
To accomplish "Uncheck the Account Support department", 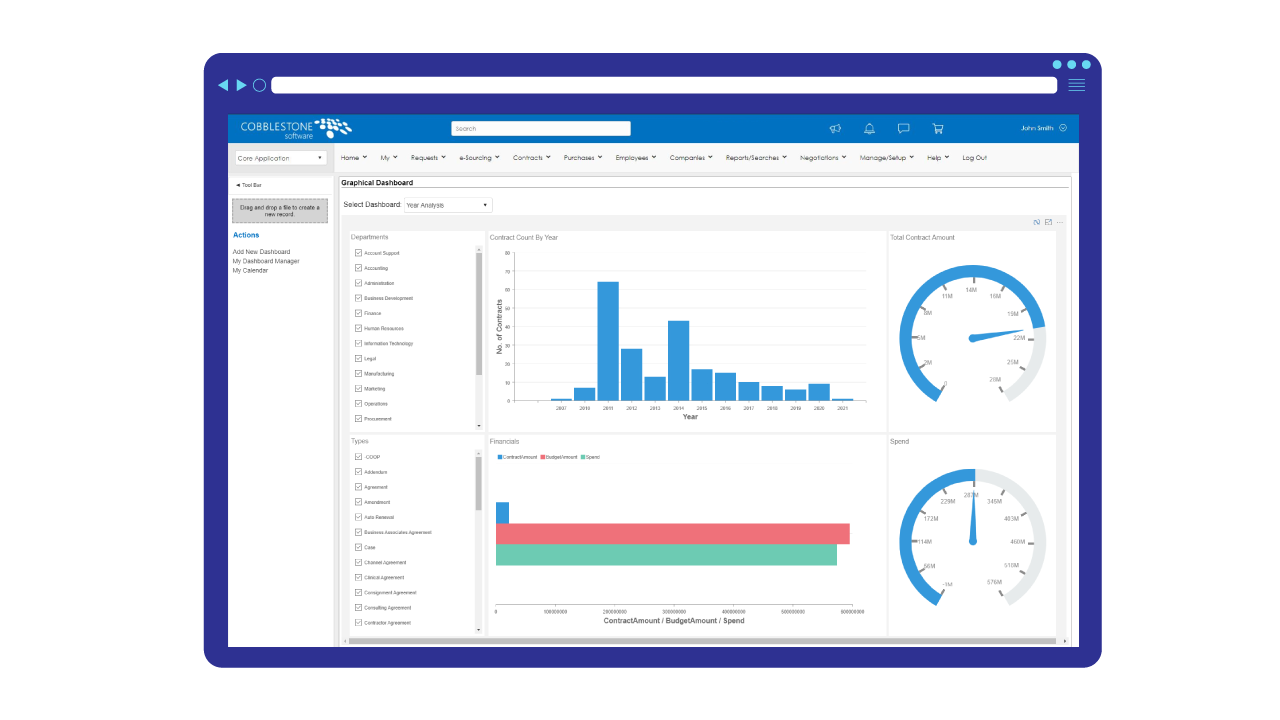I will pos(359,253).
